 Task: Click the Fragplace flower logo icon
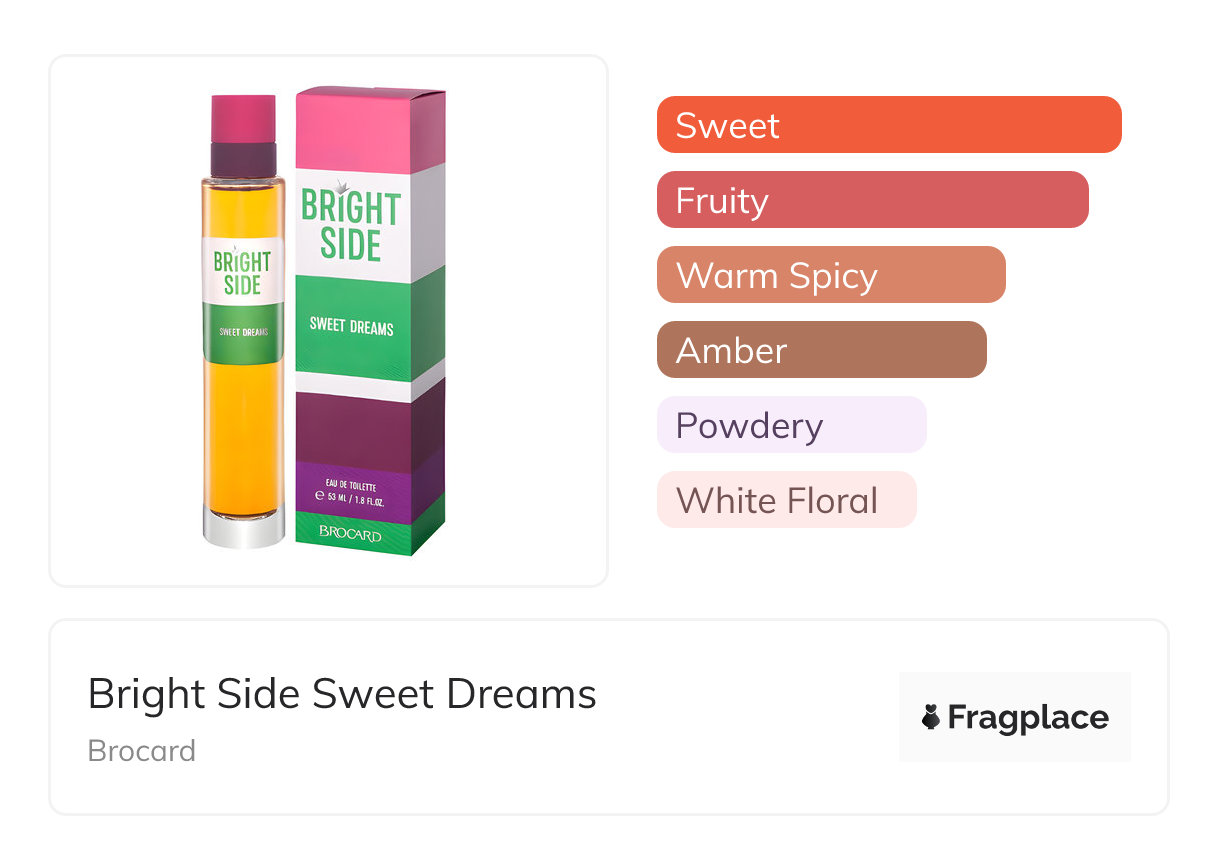pos(931,717)
